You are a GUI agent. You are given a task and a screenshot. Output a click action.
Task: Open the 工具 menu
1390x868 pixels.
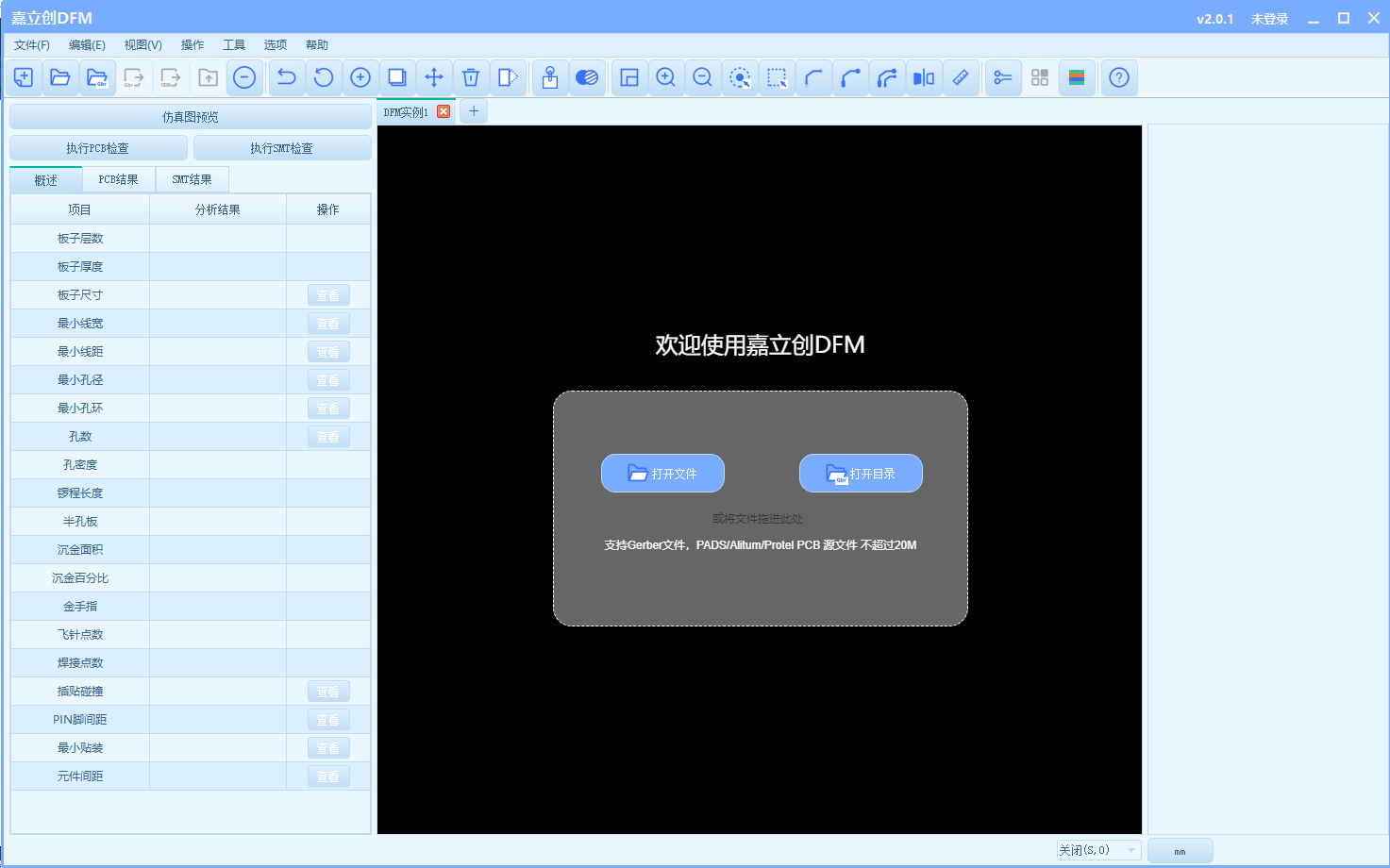coord(234,45)
